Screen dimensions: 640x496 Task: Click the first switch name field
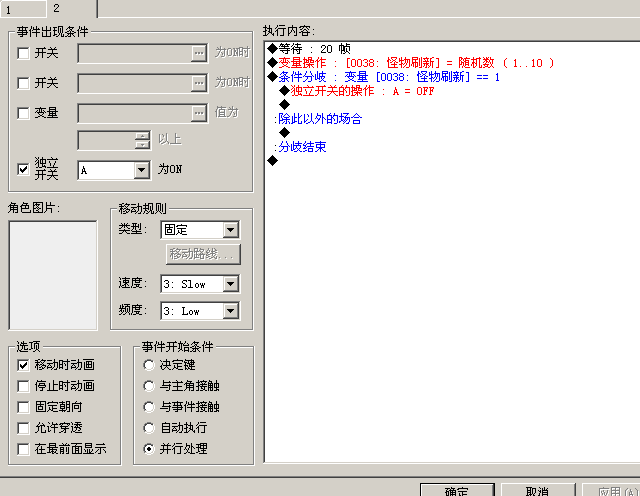pos(135,53)
